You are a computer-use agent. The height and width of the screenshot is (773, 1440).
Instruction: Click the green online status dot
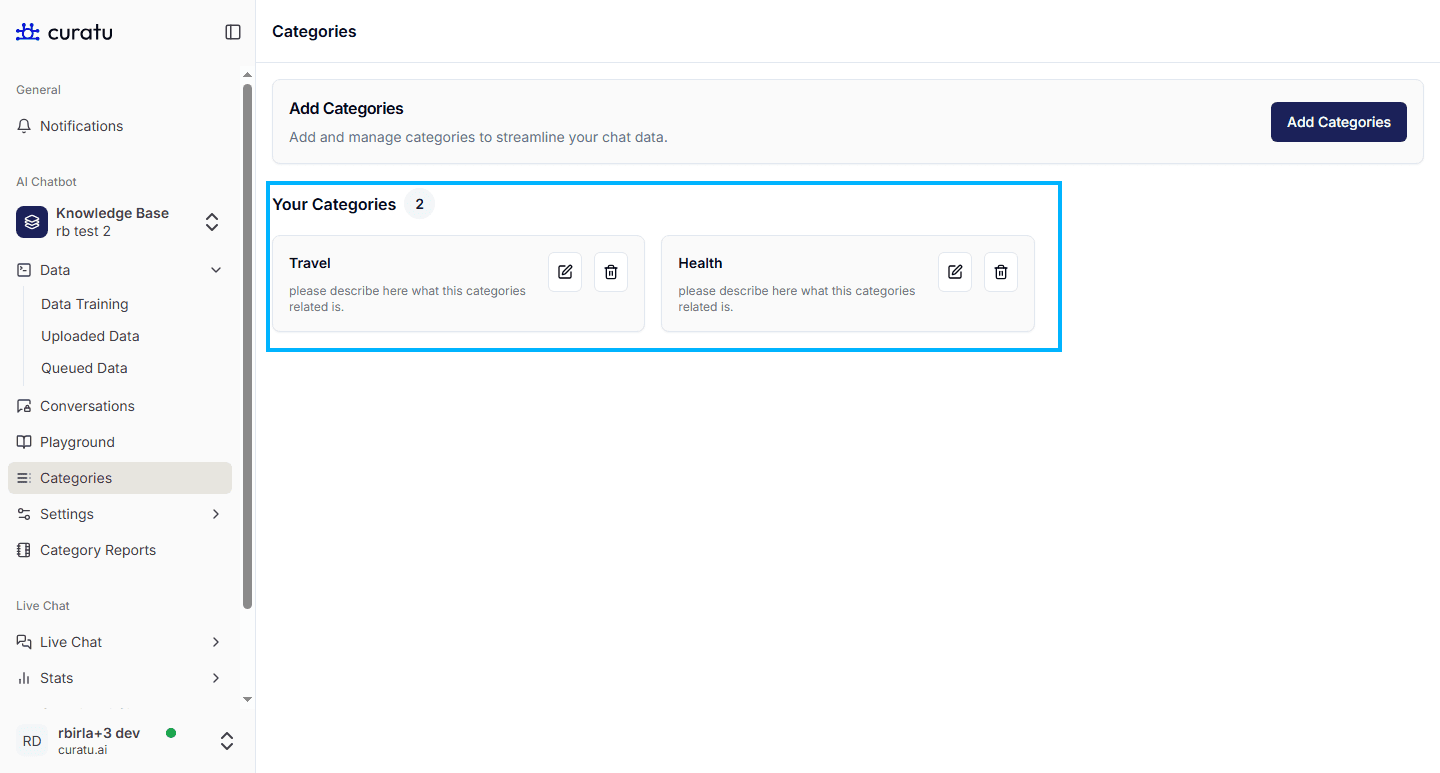171,733
